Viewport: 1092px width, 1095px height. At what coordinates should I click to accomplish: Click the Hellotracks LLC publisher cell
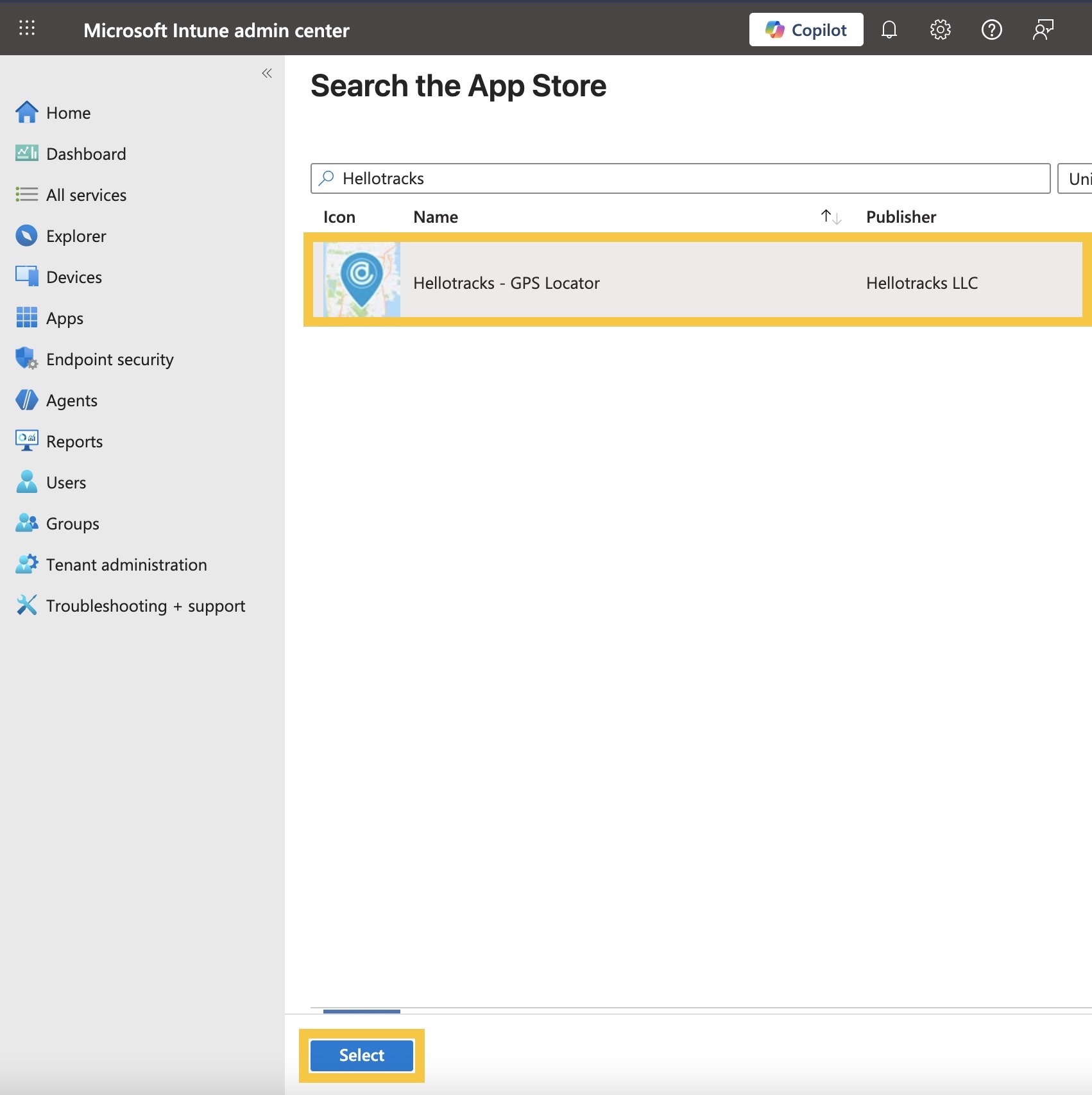[922, 283]
